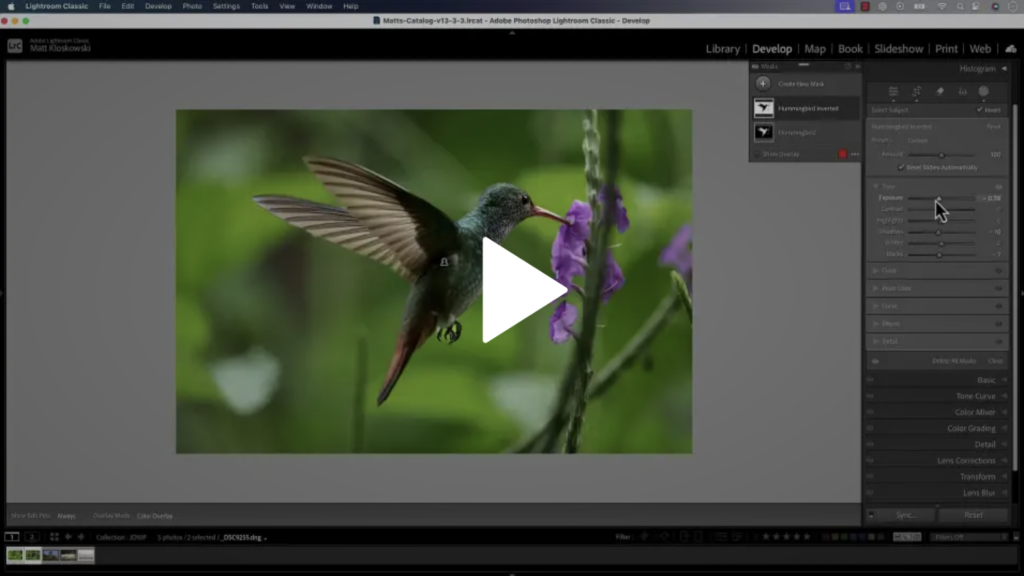Click the Create New Mask plus icon
This screenshot has height=576, width=1024.
(x=763, y=84)
